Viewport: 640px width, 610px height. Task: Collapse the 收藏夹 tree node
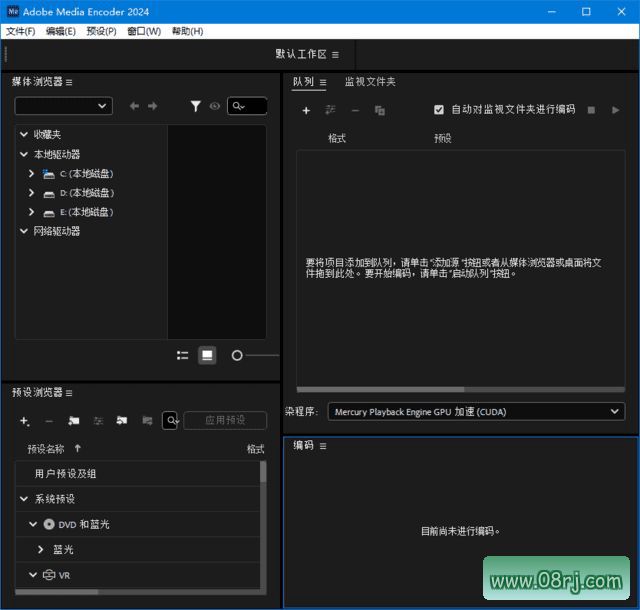pos(24,134)
